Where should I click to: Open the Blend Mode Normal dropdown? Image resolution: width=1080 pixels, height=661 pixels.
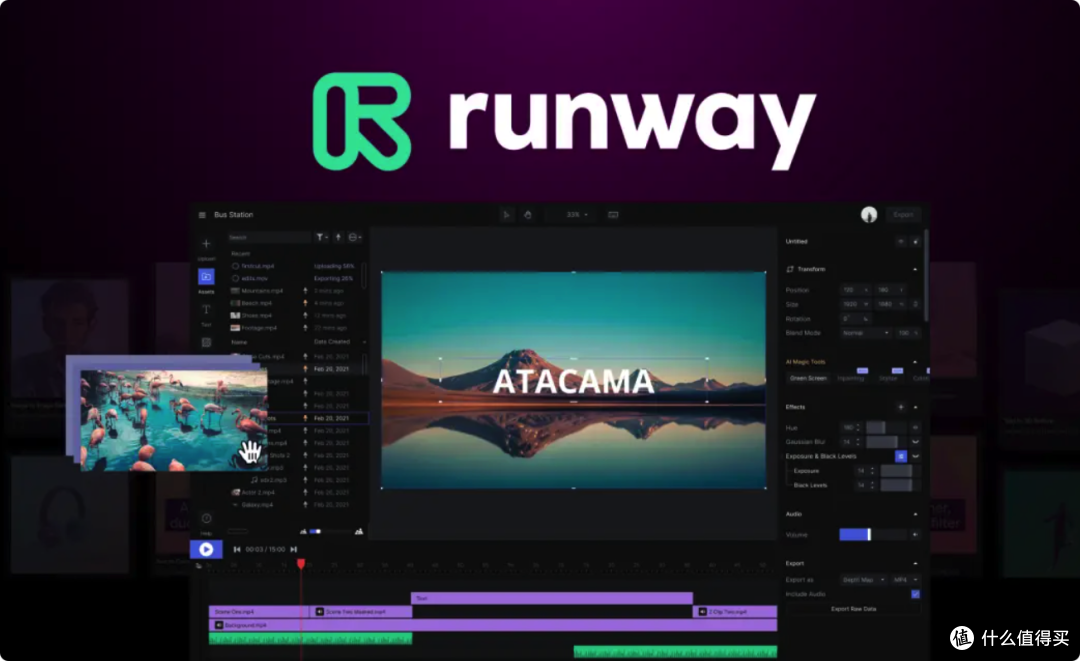point(865,333)
